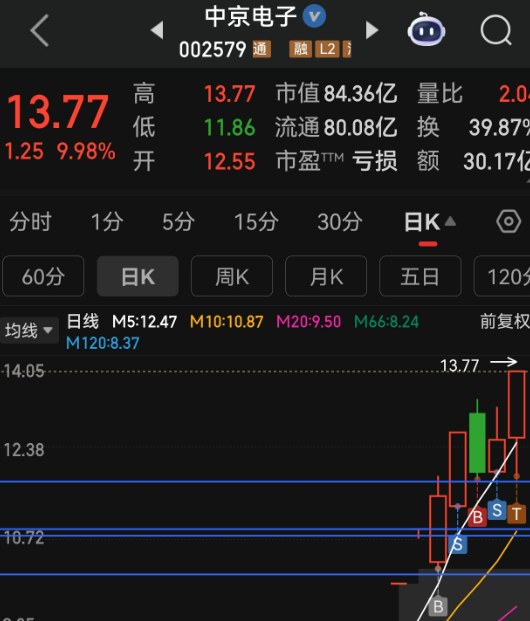Go to next stock with right triangle
The width and height of the screenshot is (530, 621).
point(372,30)
